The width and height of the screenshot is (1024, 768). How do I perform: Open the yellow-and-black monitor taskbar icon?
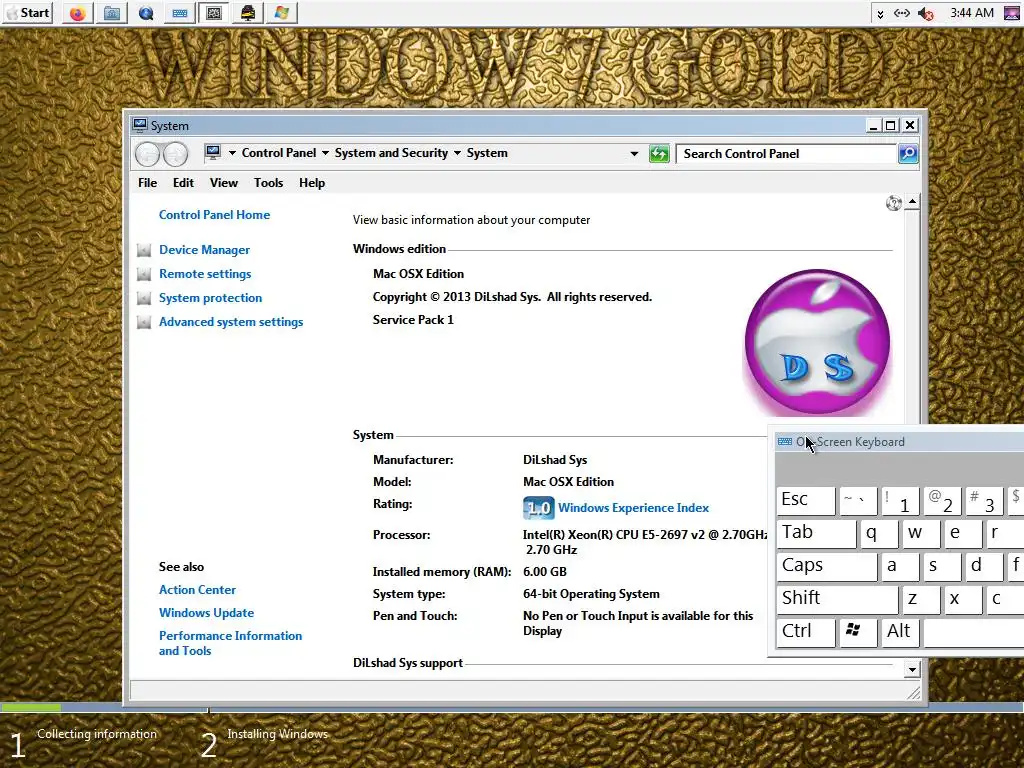(x=248, y=13)
